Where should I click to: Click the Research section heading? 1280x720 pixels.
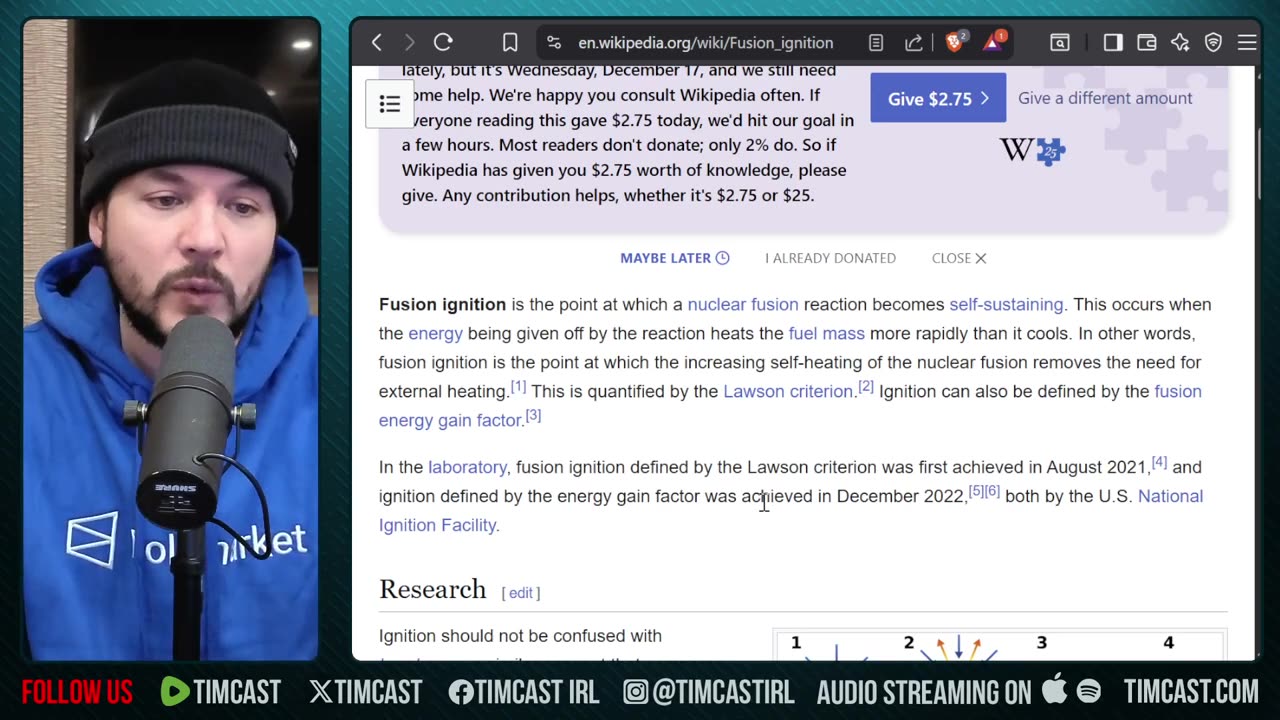pyautogui.click(x=432, y=589)
